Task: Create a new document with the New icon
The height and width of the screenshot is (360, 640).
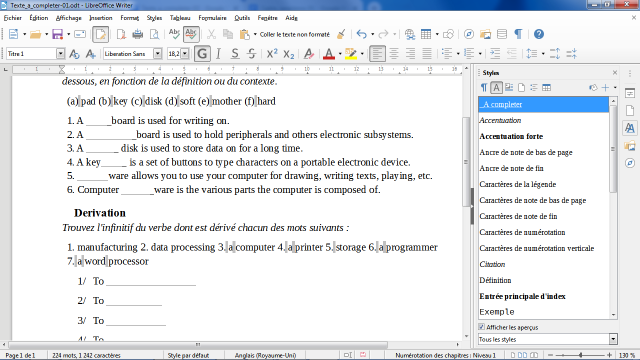Action: point(13,34)
